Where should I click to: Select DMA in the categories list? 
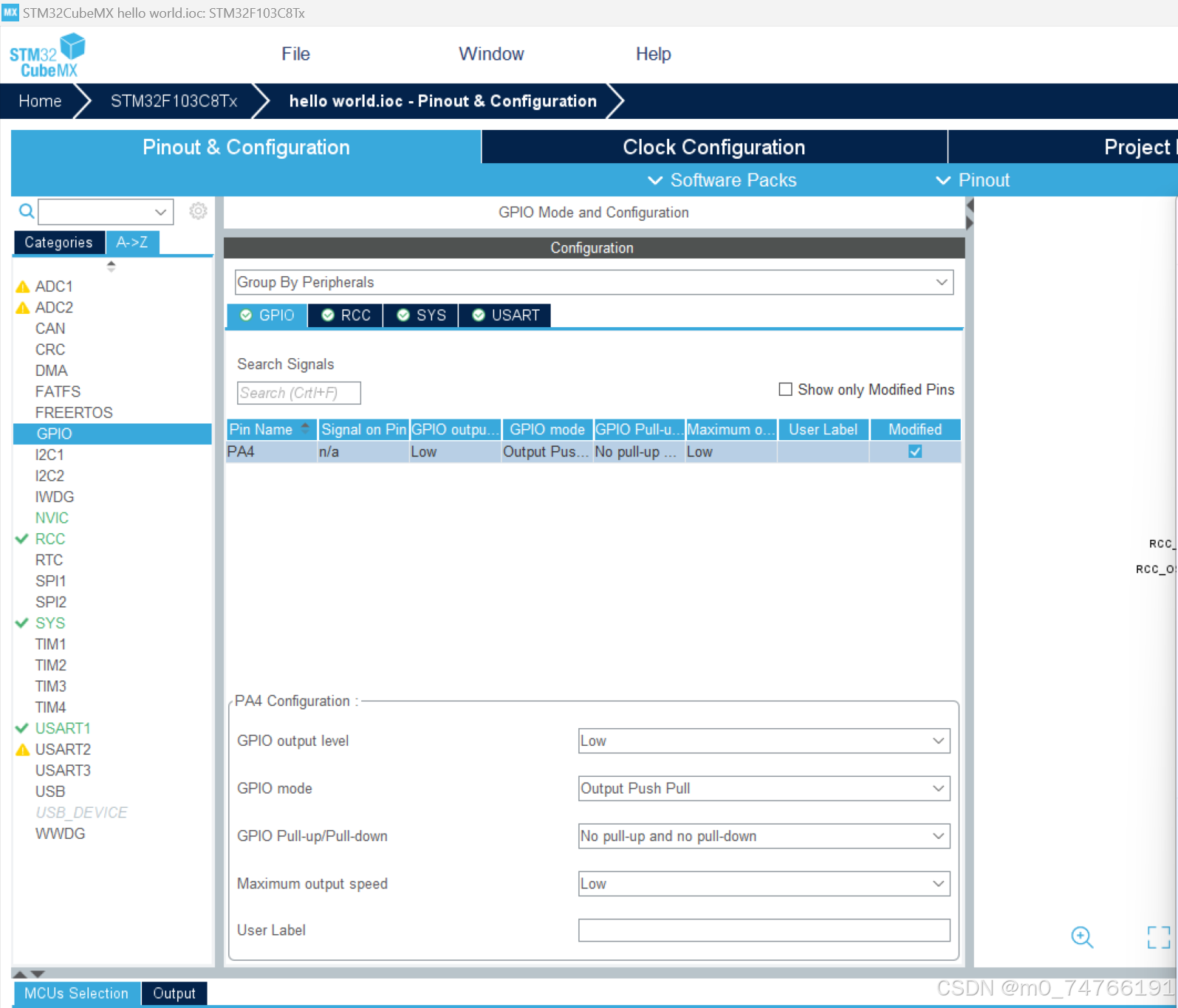point(52,371)
